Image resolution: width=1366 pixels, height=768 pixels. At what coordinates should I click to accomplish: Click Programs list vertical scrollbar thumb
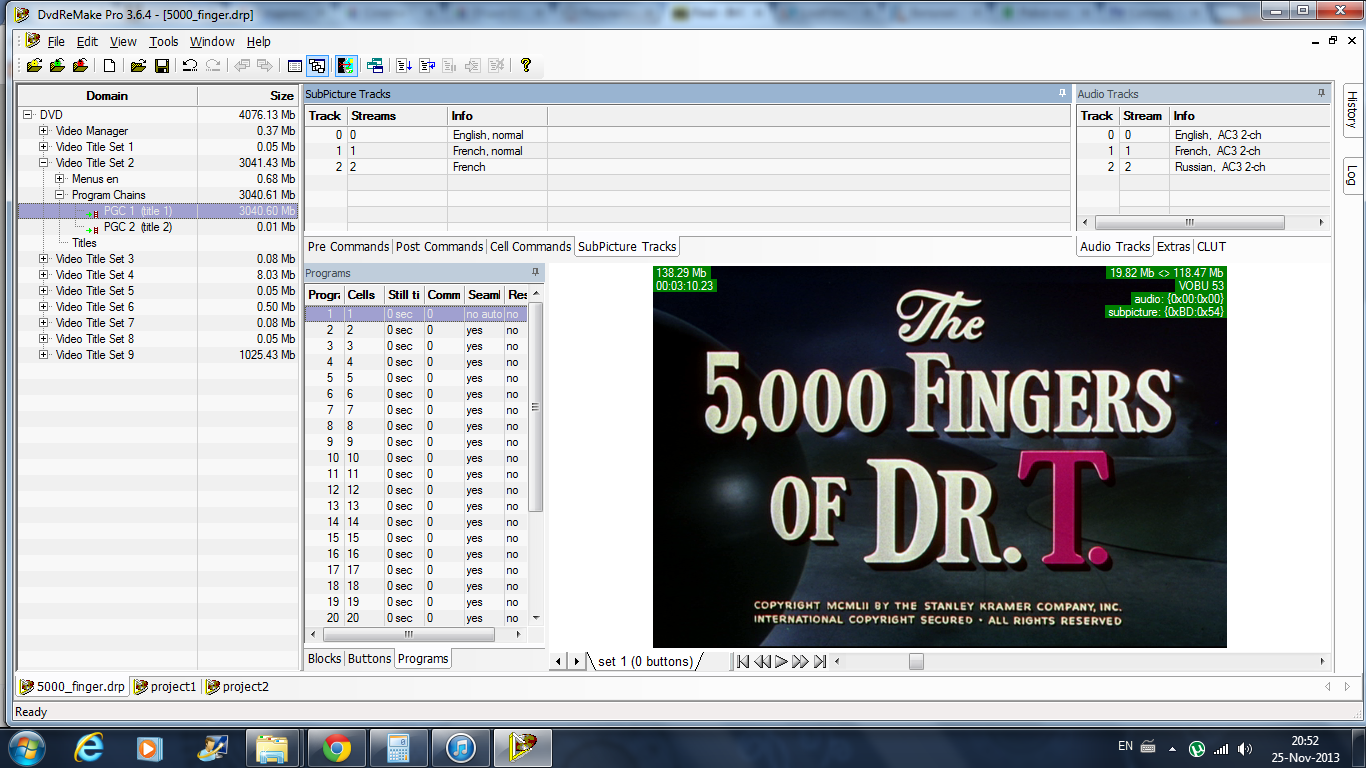point(536,407)
